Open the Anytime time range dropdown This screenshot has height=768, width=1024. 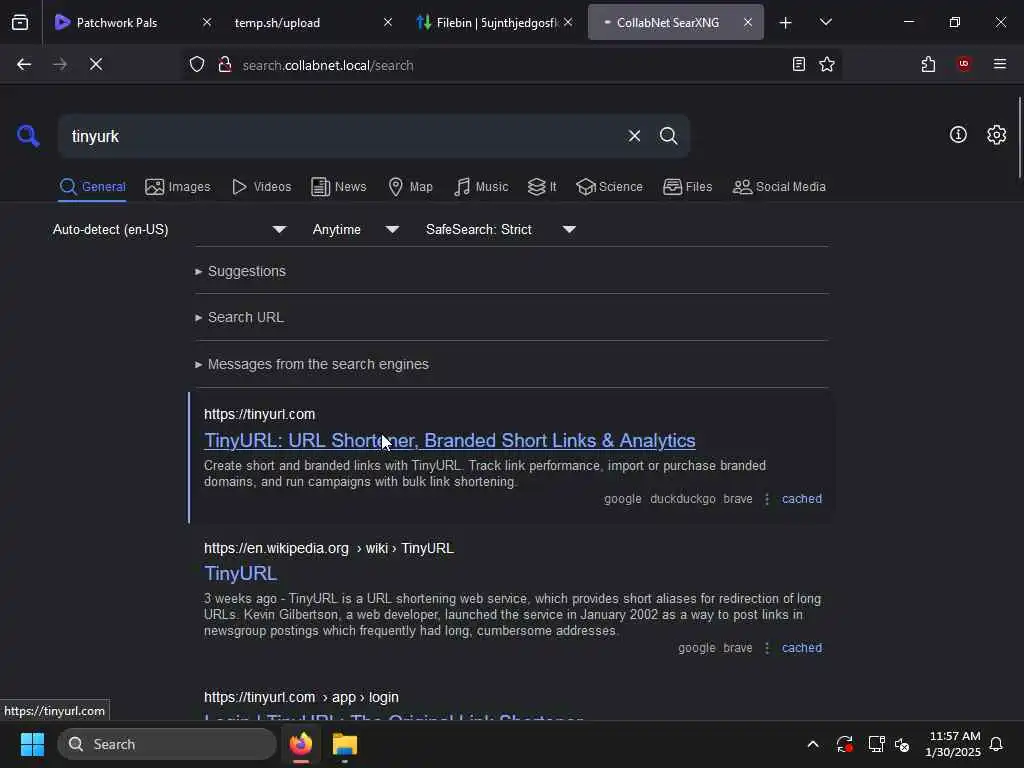click(355, 229)
